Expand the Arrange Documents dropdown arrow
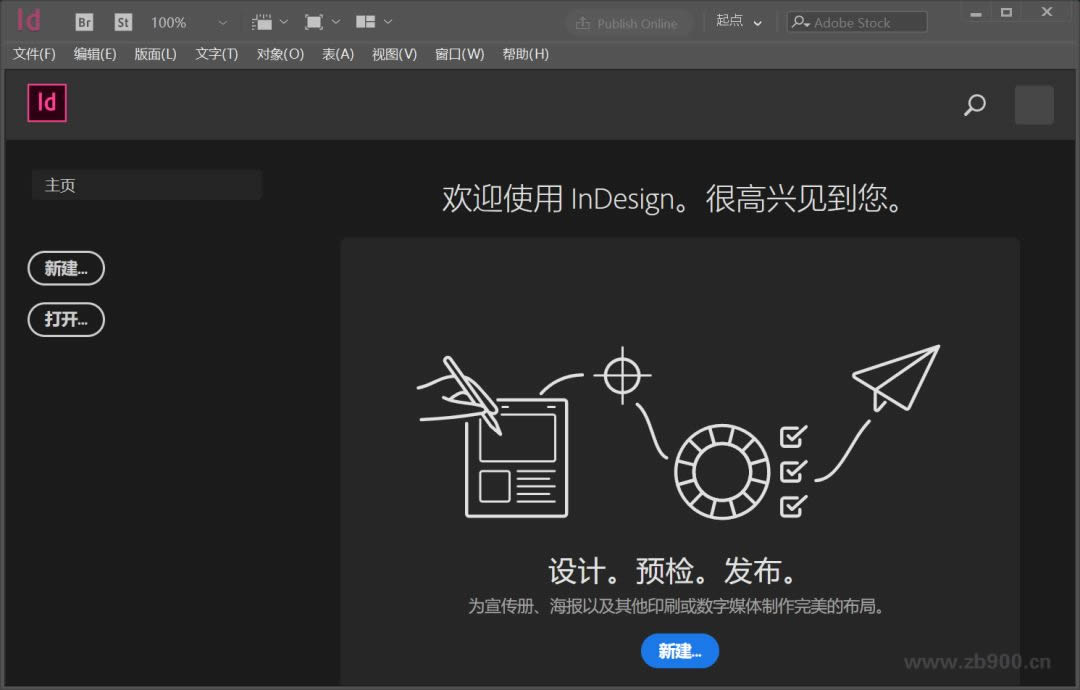Image resolution: width=1080 pixels, height=690 pixels. click(388, 22)
